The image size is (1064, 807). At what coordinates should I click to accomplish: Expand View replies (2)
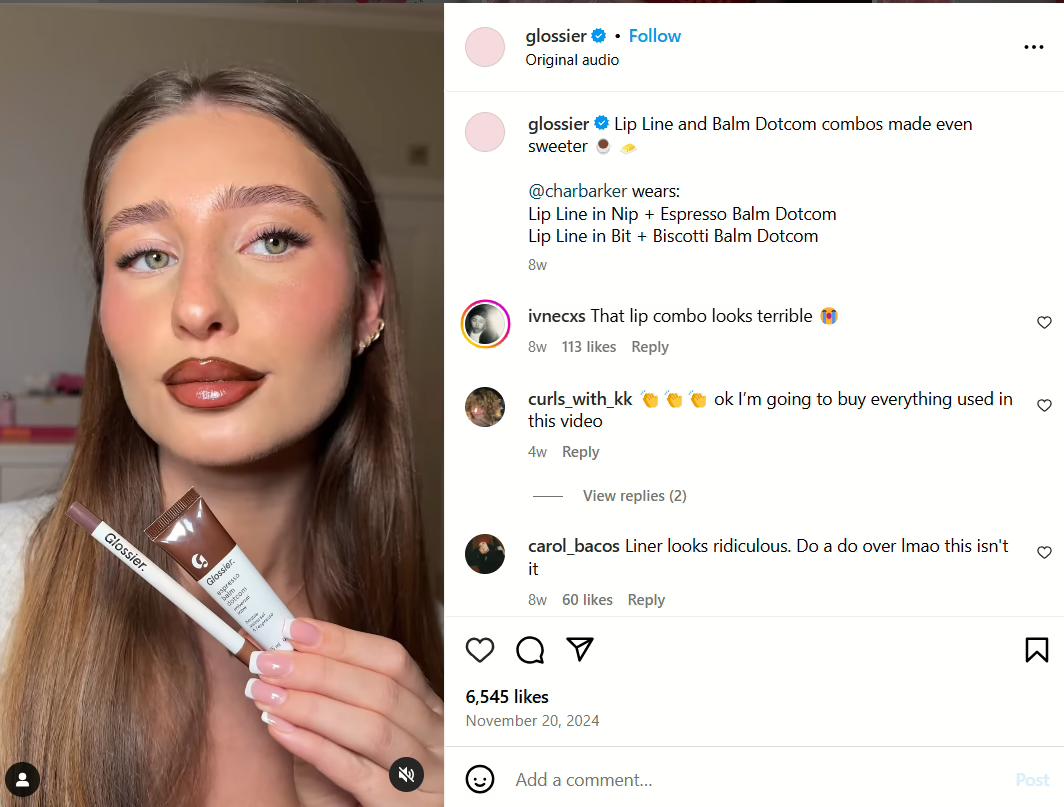point(634,496)
